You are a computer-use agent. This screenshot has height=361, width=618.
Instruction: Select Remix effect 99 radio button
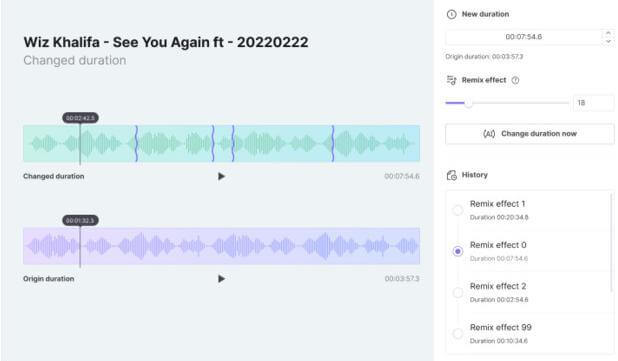point(458,333)
